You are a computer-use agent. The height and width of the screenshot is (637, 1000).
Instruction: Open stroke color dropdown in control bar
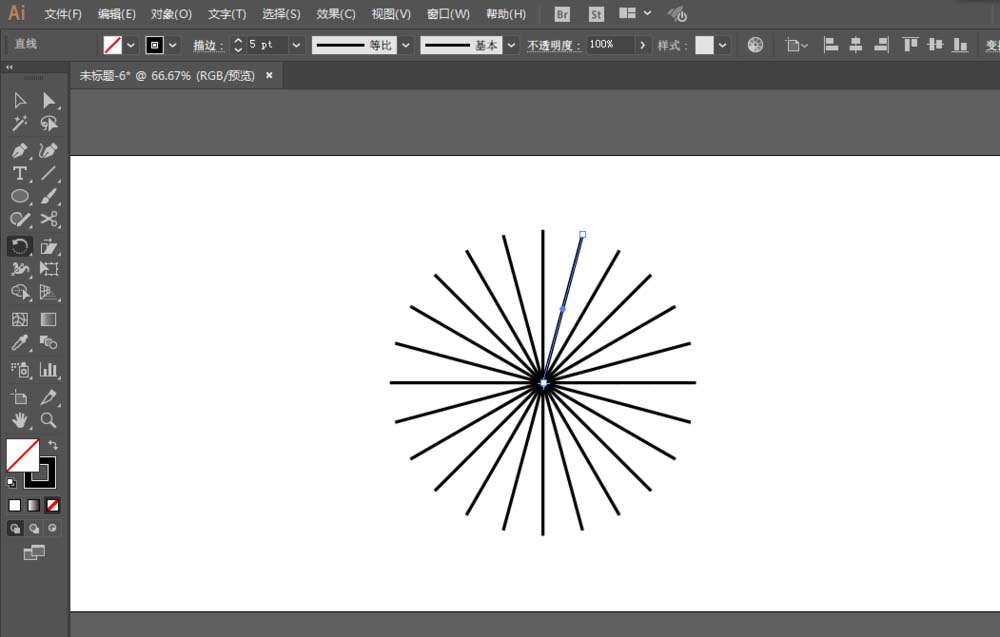[173, 45]
